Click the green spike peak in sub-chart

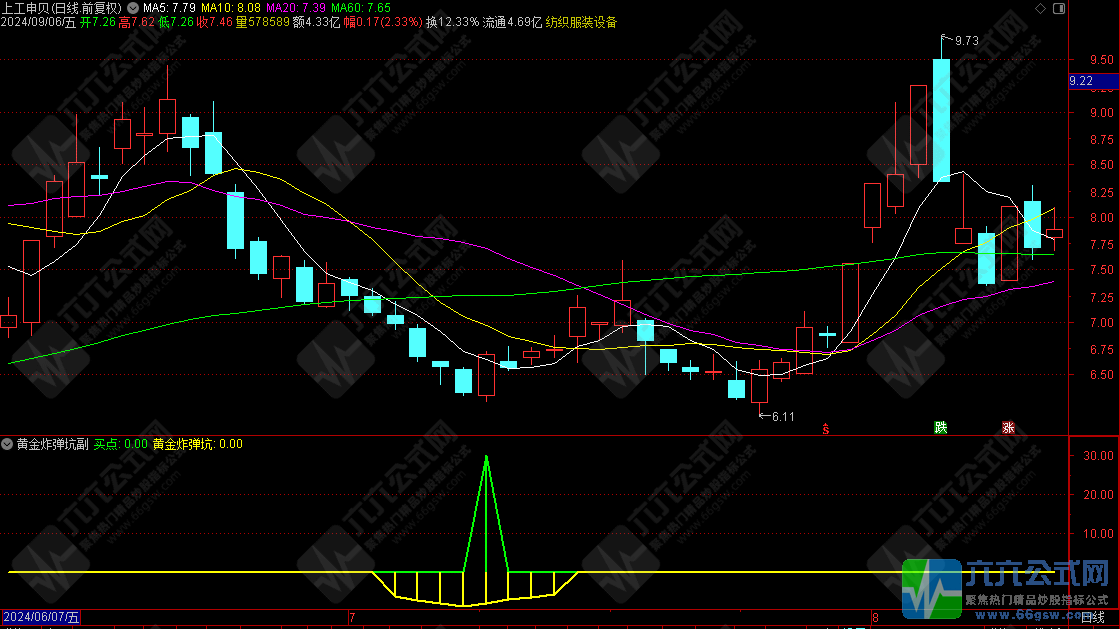click(486, 457)
